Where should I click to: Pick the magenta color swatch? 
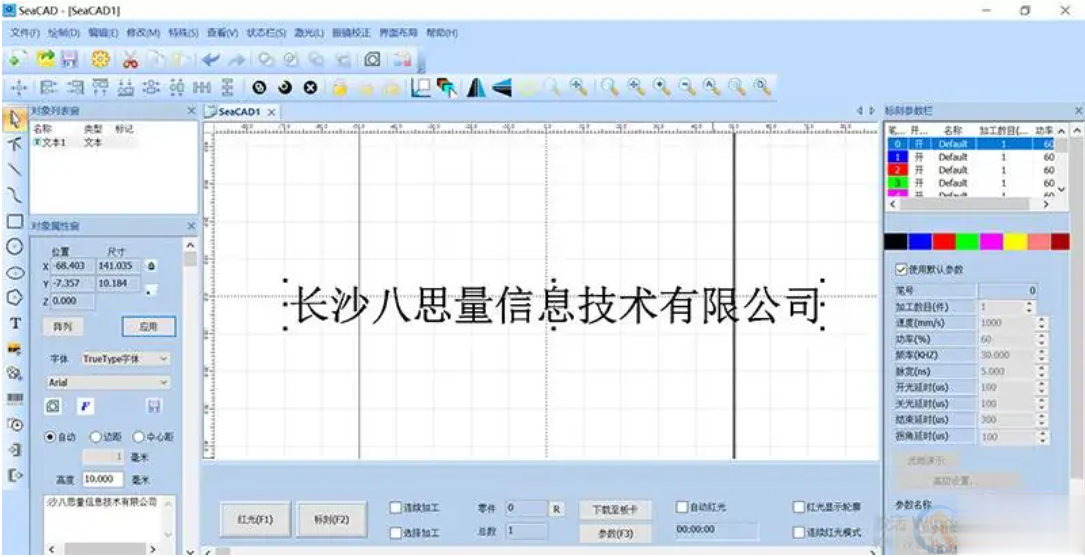pos(991,241)
